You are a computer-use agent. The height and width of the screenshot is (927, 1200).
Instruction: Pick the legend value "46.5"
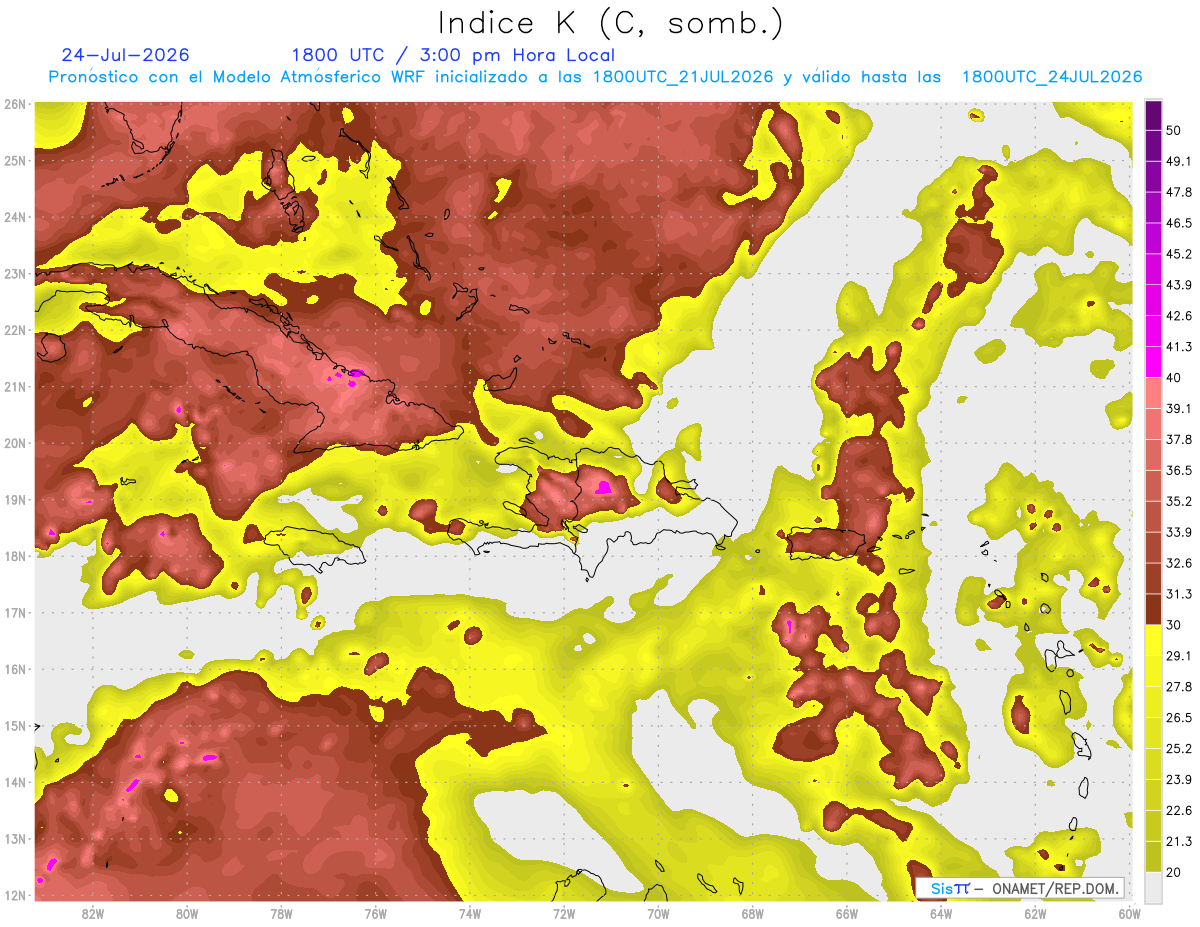tap(1179, 223)
